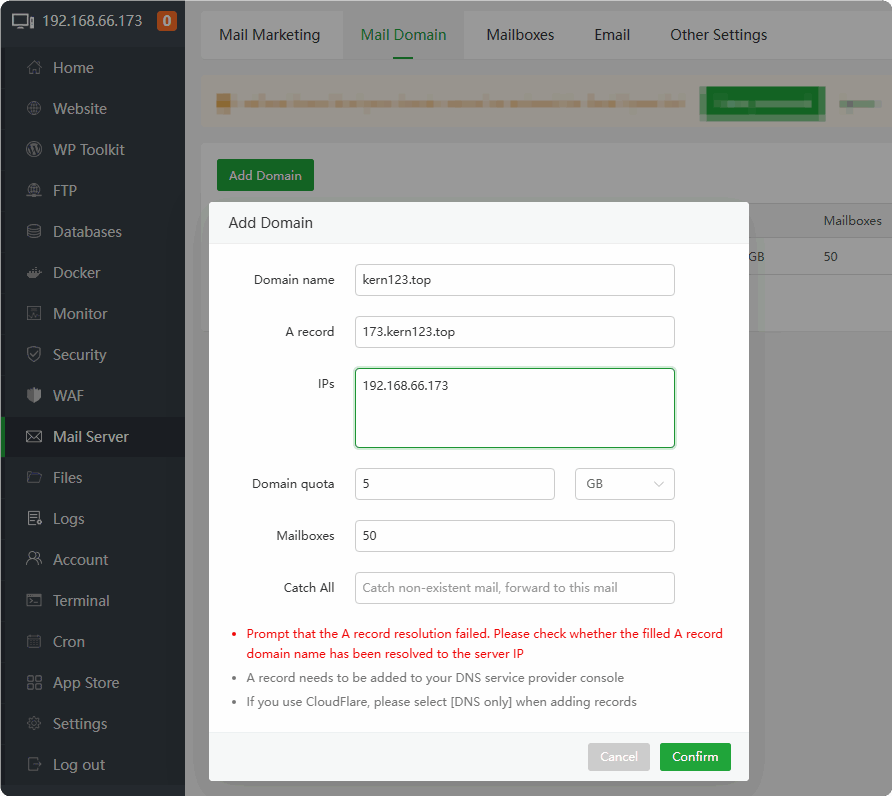Open Website via its globe icon
The image size is (892, 796).
tap(34, 109)
